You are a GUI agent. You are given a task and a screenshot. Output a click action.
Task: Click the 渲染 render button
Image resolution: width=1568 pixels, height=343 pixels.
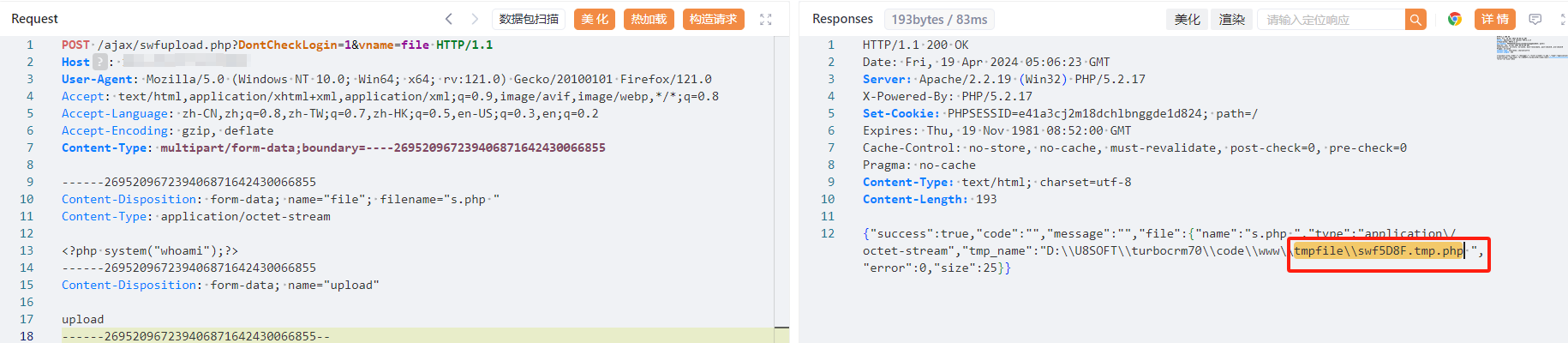tap(1232, 19)
